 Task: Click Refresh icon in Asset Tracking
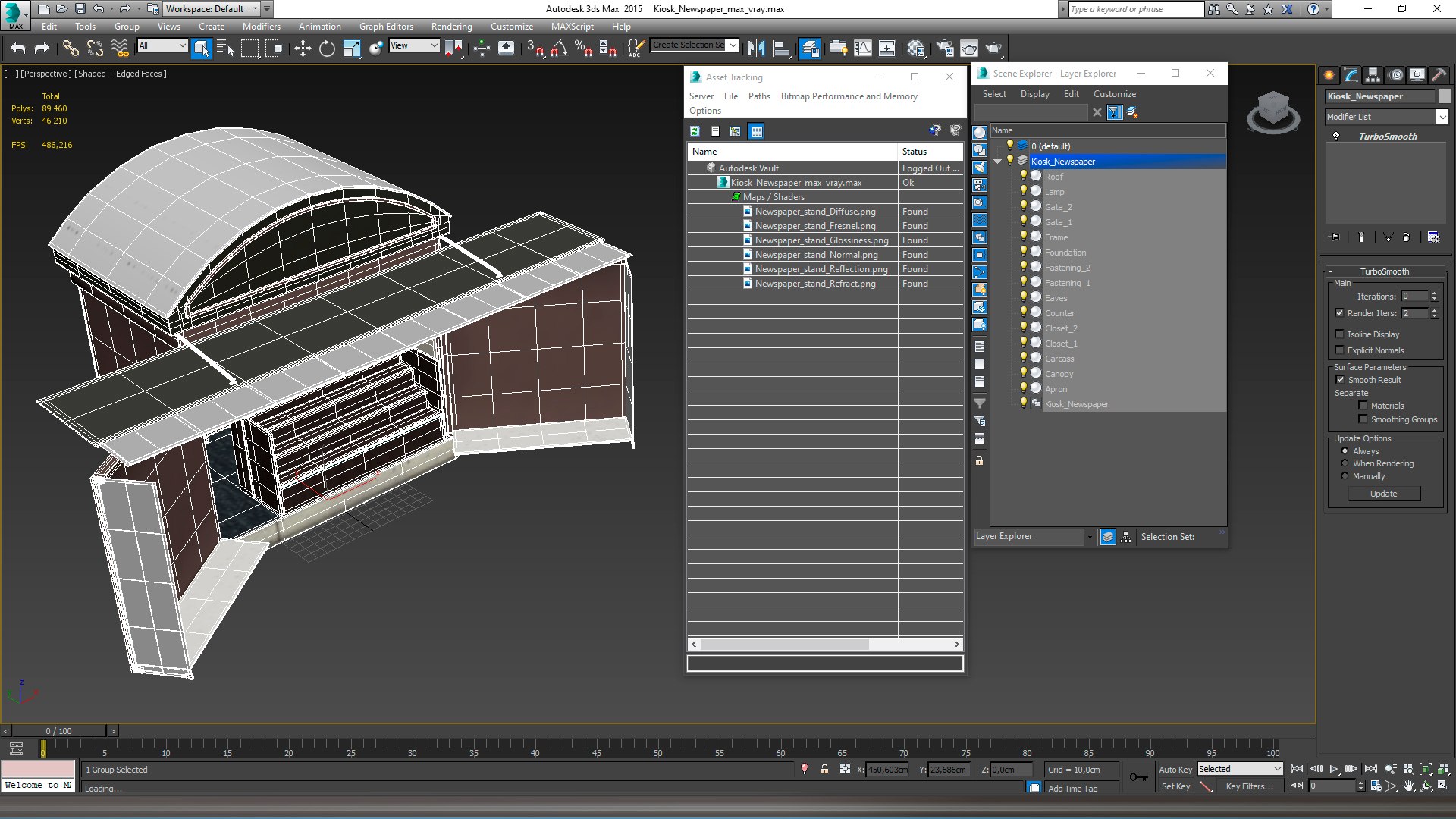(x=695, y=131)
